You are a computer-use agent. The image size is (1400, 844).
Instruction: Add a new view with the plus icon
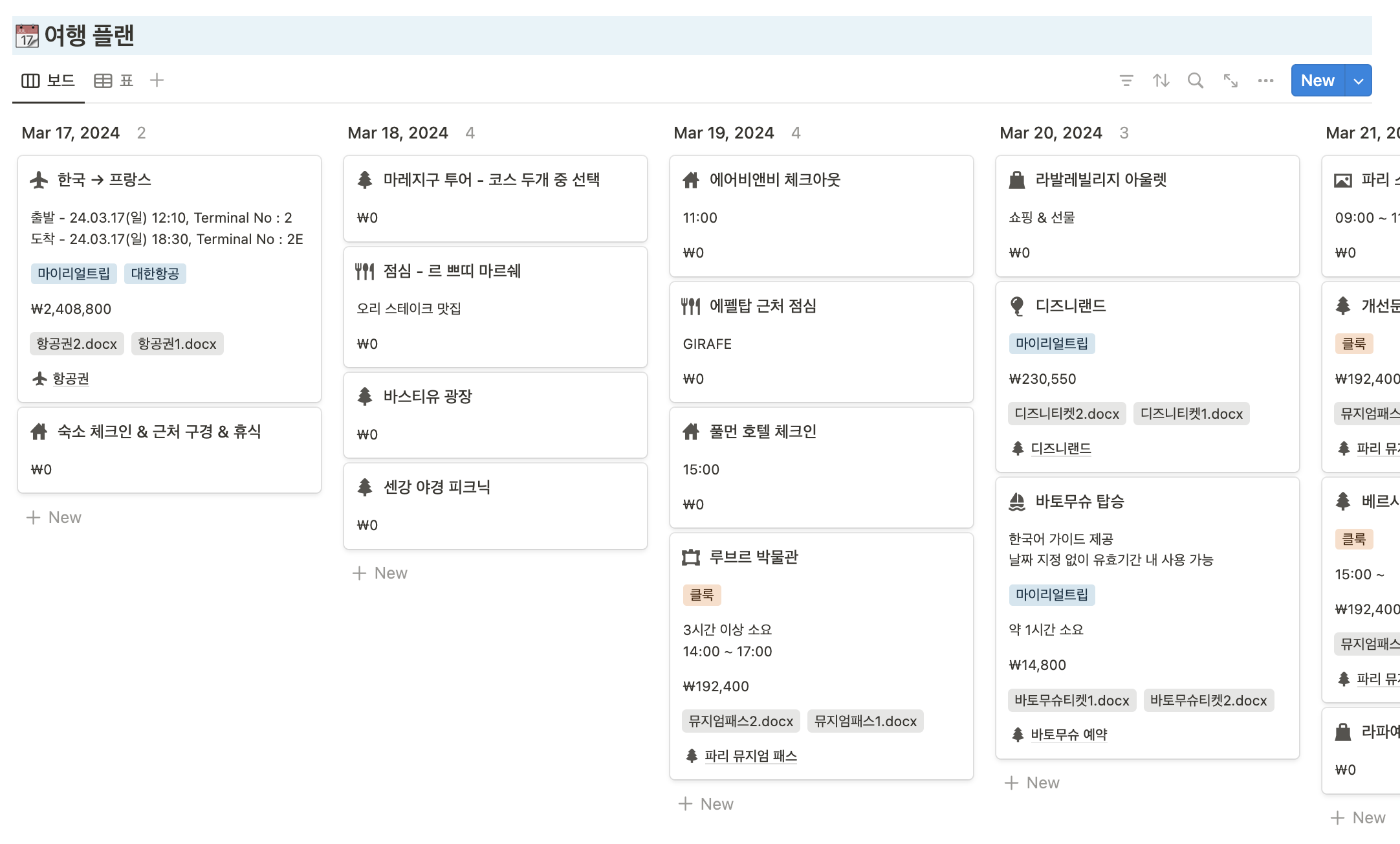coord(157,80)
